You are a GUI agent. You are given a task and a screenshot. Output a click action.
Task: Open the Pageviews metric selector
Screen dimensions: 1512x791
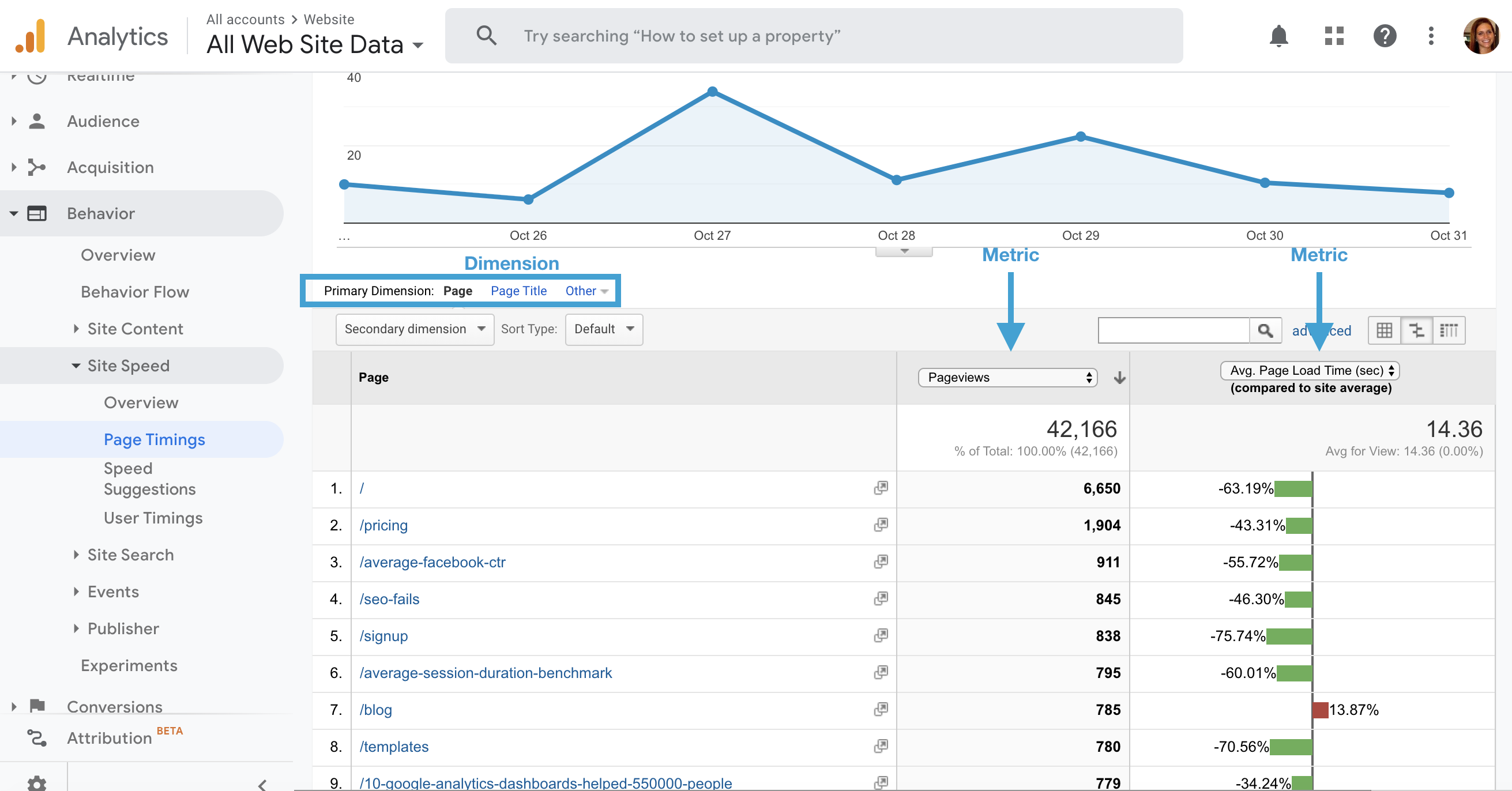coord(1007,377)
